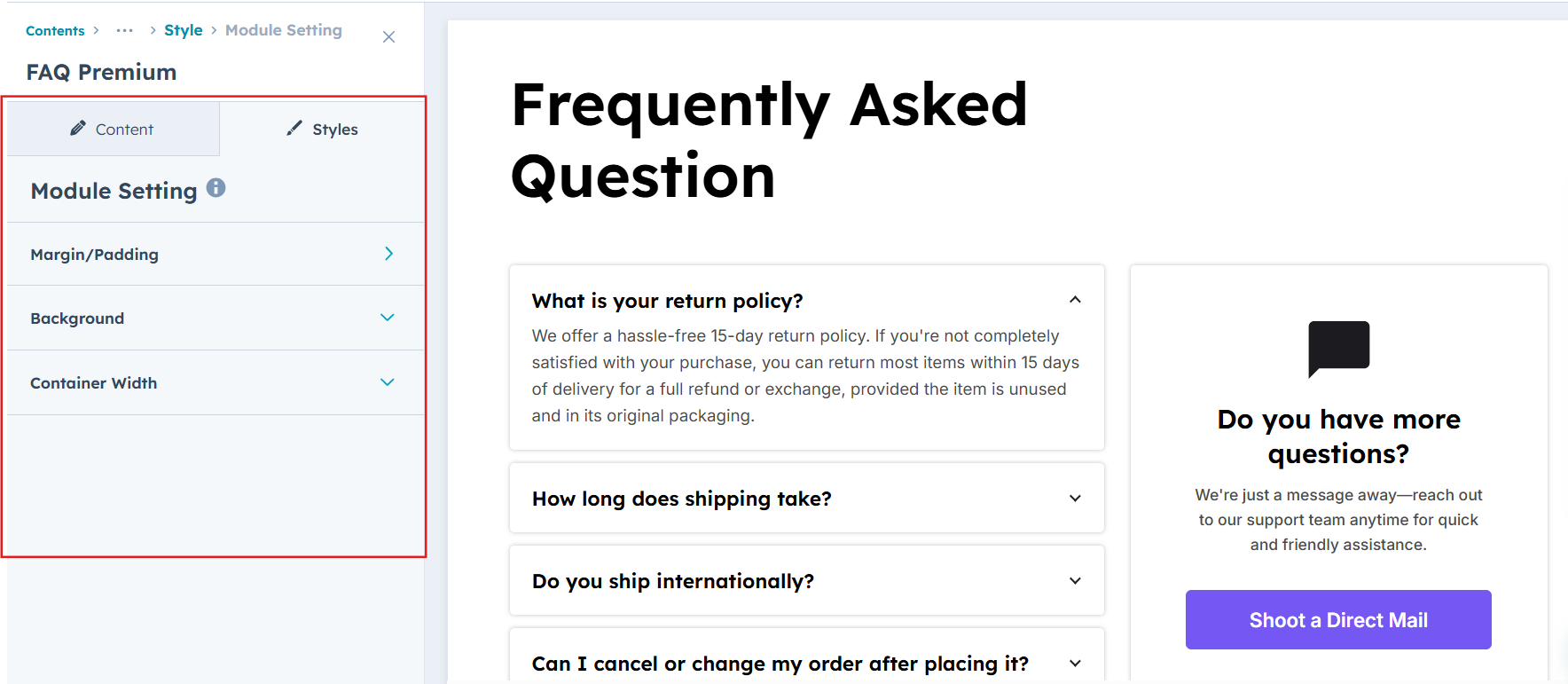Collapse the return policy FAQ answer

(1075, 300)
